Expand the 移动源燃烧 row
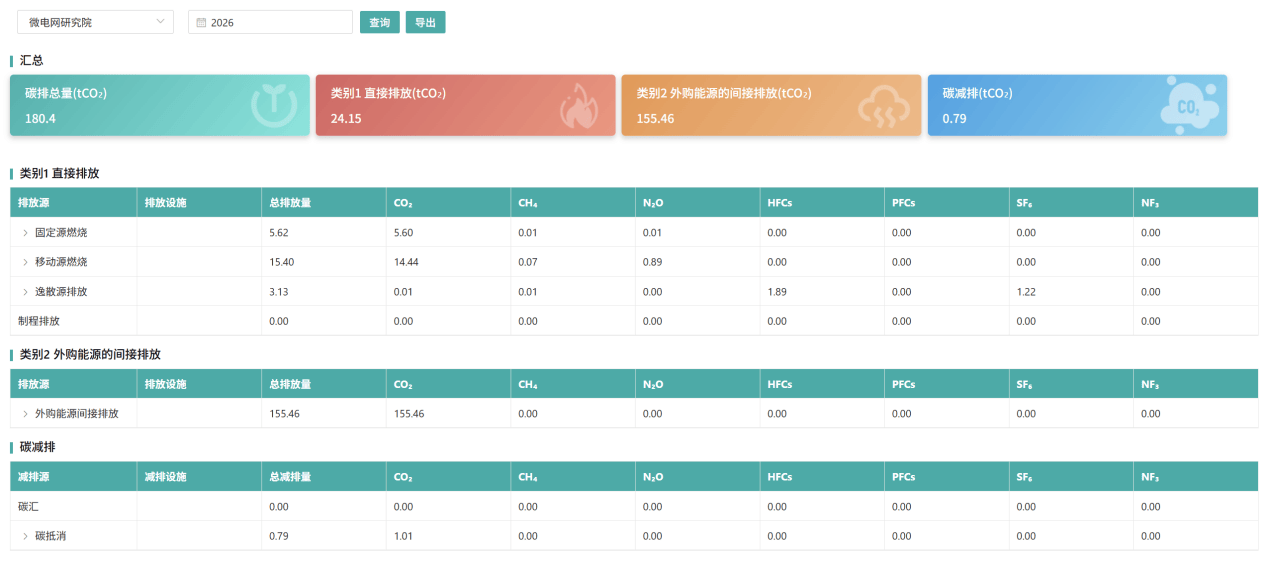 click(x=25, y=262)
